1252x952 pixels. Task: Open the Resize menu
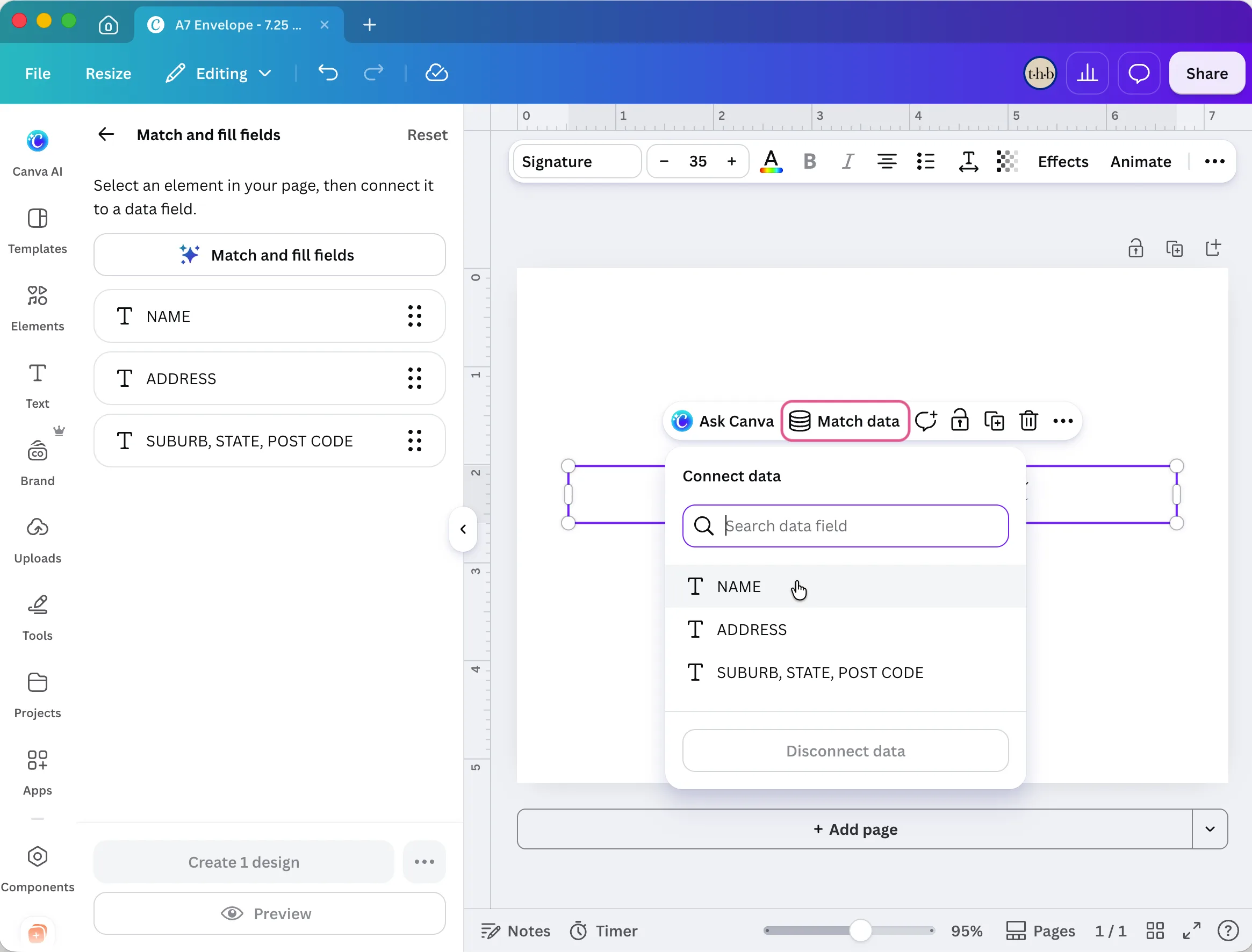[x=108, y=73]
